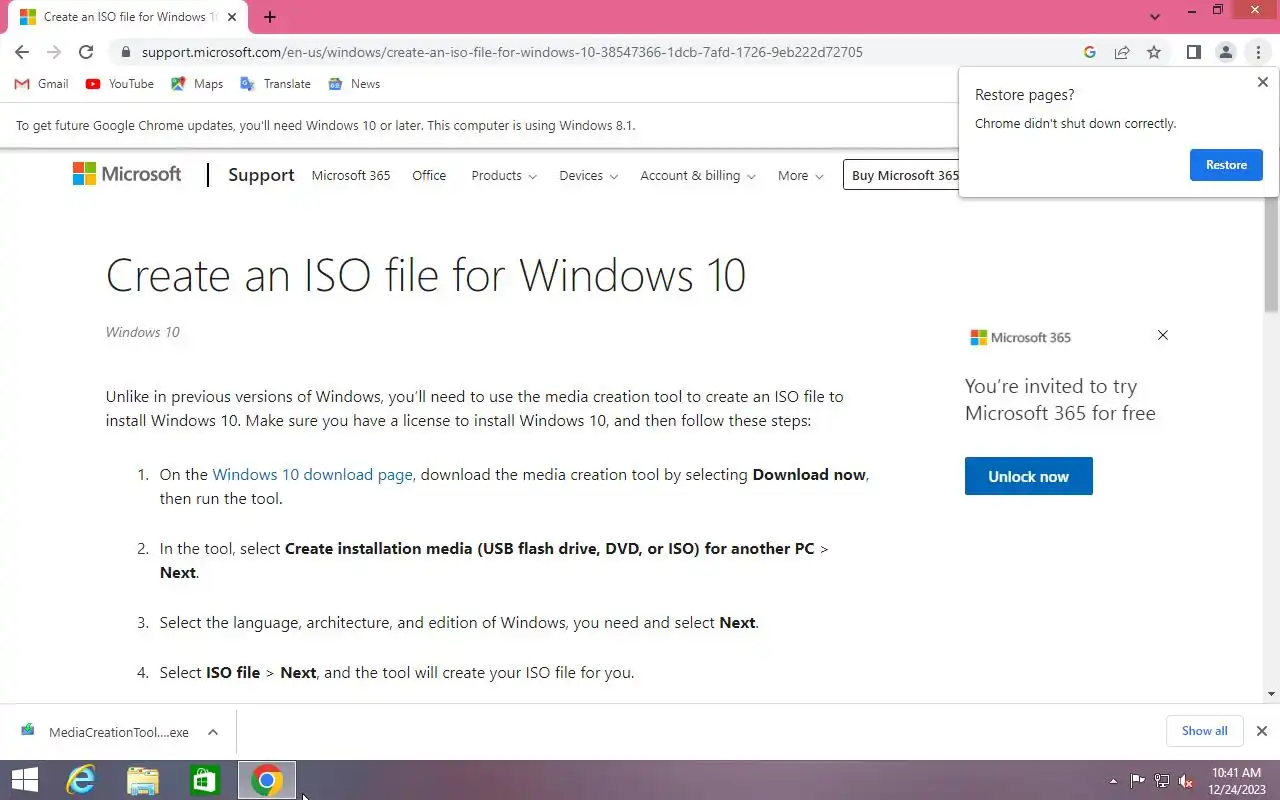Open Google search side panel icon
The height and width of the screenshot is (800, 1280).
click(1090, 52)
